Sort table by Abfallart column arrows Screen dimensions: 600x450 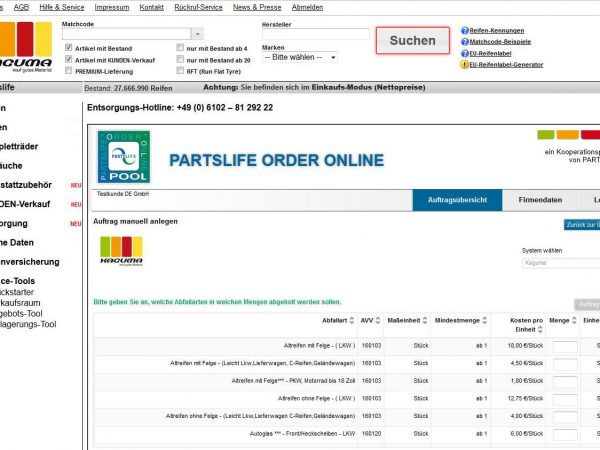click(352, 320)
